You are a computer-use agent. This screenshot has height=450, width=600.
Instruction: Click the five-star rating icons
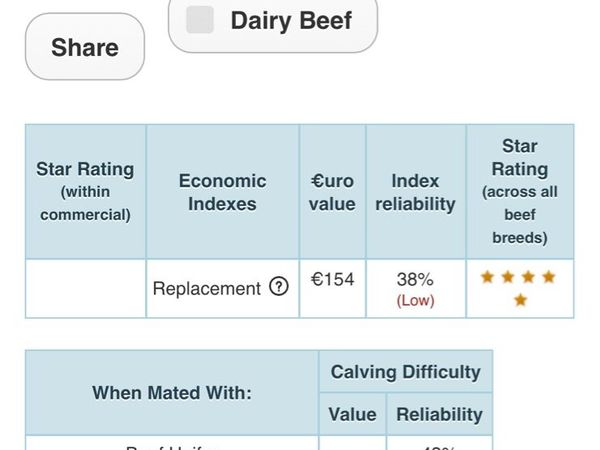[518, 288]
